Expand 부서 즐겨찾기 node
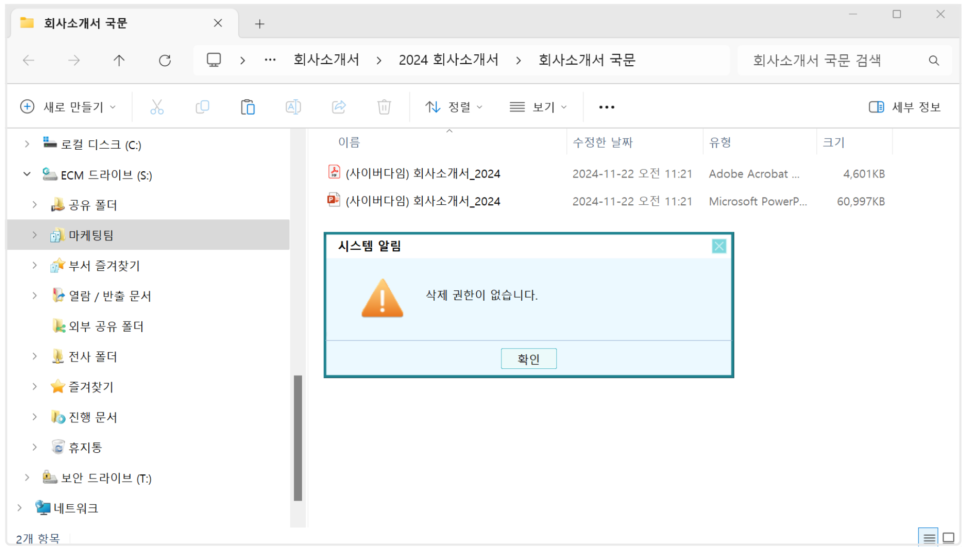 coord(34,265)
